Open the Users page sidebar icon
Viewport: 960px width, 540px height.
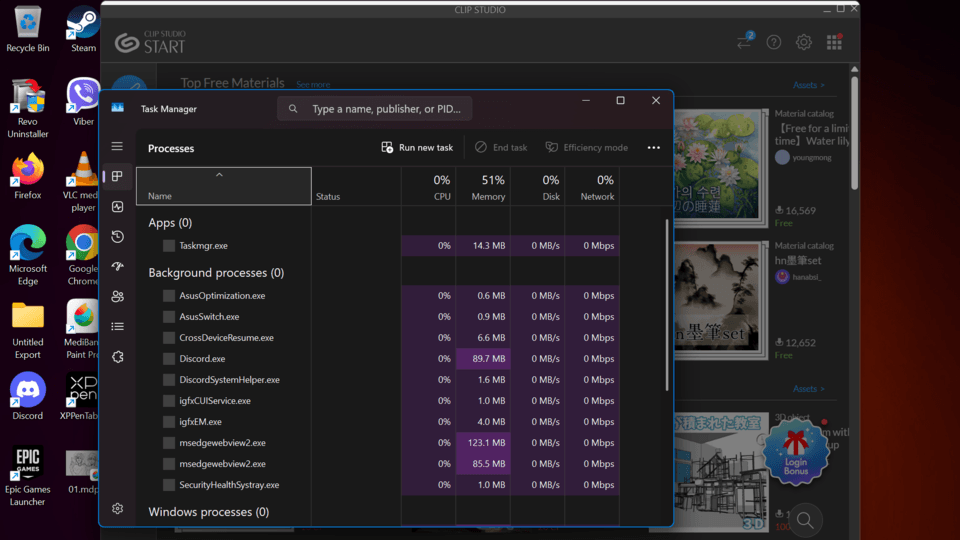(x=118, y=297)
